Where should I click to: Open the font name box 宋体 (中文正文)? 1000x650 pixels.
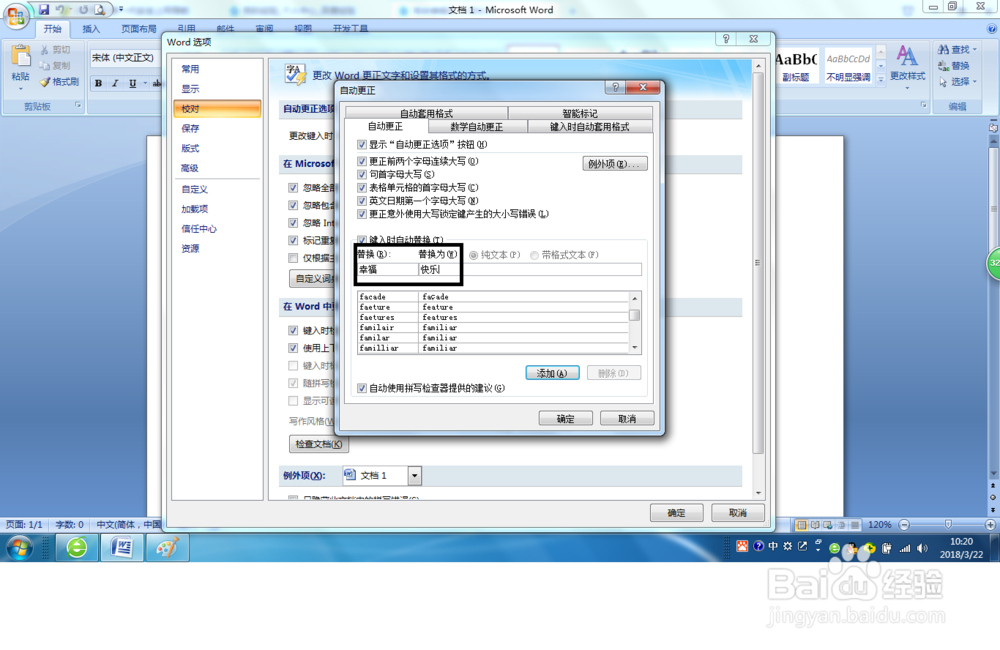coord(125,58)
